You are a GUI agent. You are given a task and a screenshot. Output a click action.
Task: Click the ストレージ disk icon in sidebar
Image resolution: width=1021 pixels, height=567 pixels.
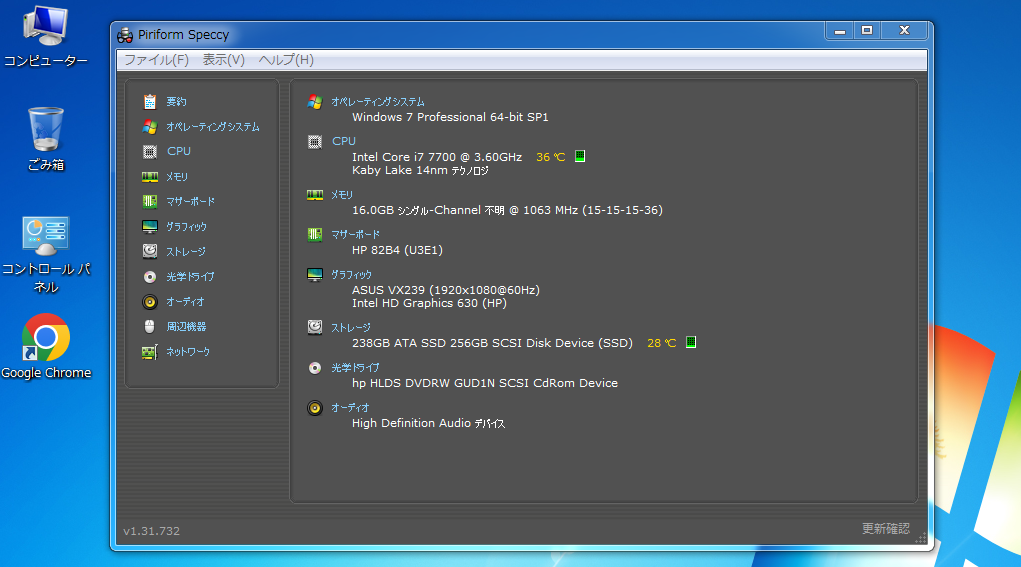[x=150, y=251]
